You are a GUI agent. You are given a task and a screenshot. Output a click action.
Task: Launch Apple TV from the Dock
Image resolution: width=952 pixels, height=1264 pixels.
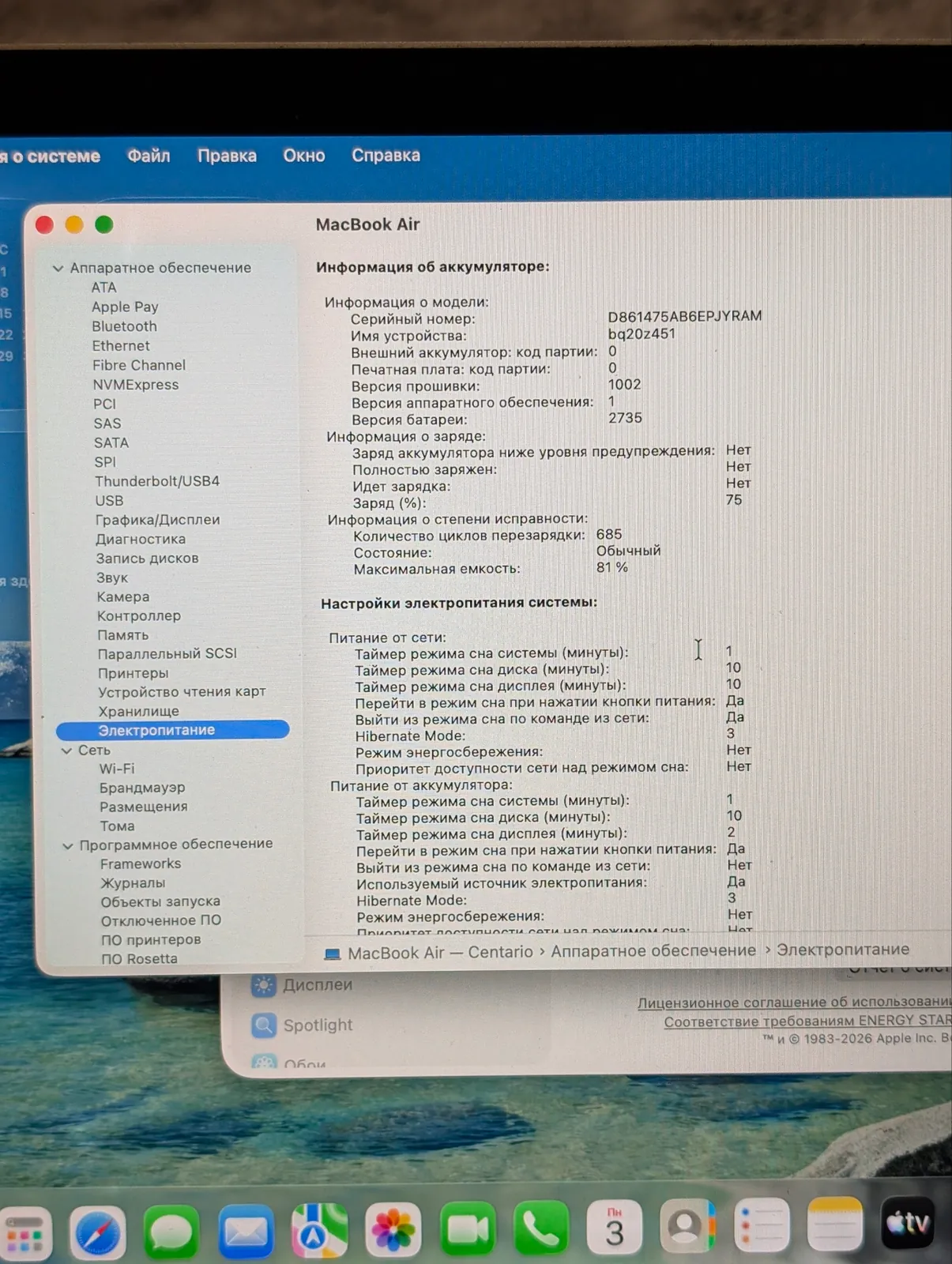pyautogui.click(x=909, y=1223)
